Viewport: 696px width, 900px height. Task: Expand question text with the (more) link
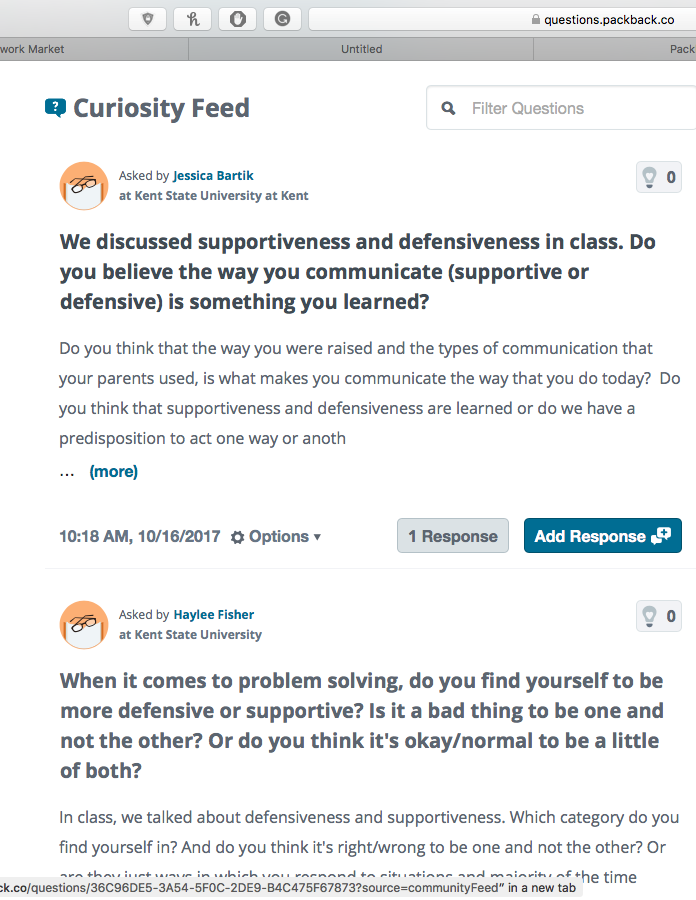114,471
